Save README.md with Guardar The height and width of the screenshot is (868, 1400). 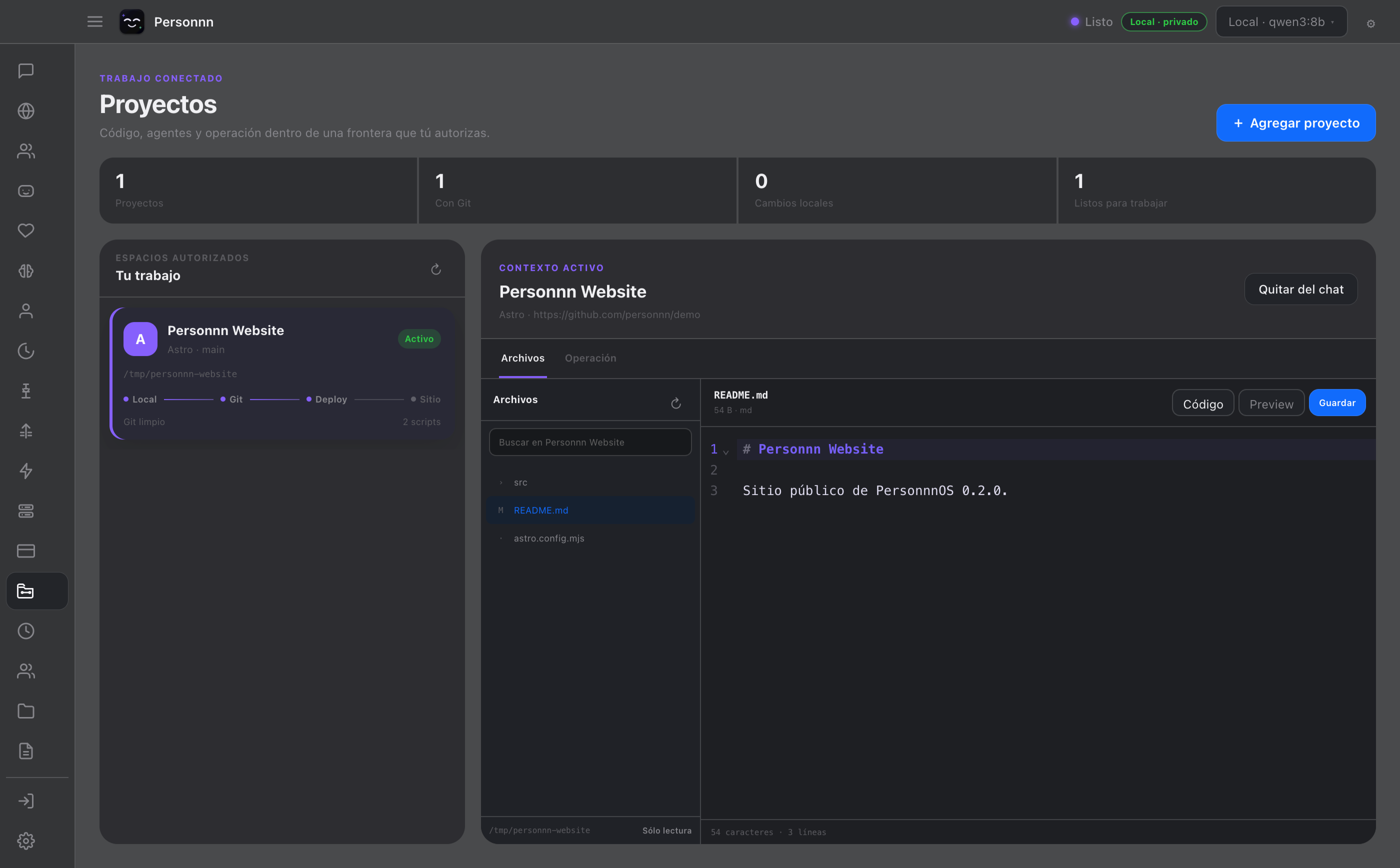pyautogui.click(x=1337, y=403)
